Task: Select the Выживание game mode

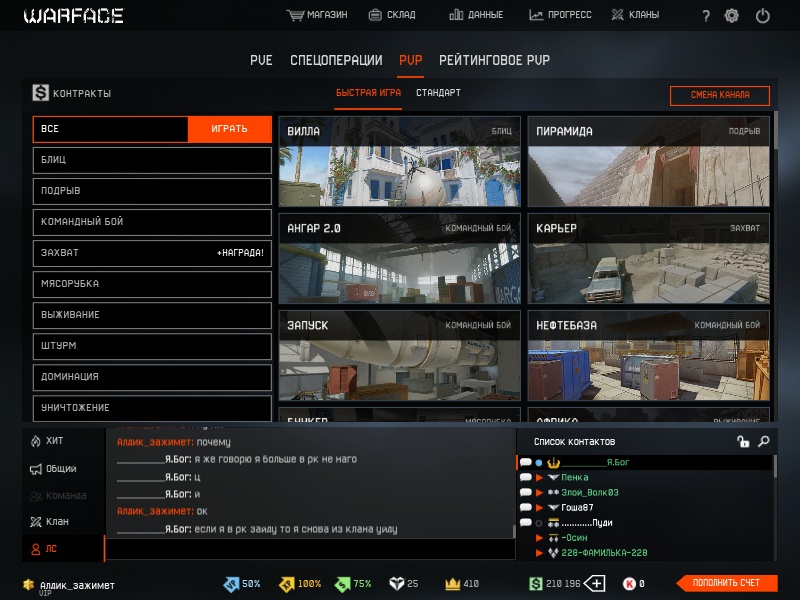Action: click(x=152, y=315)
